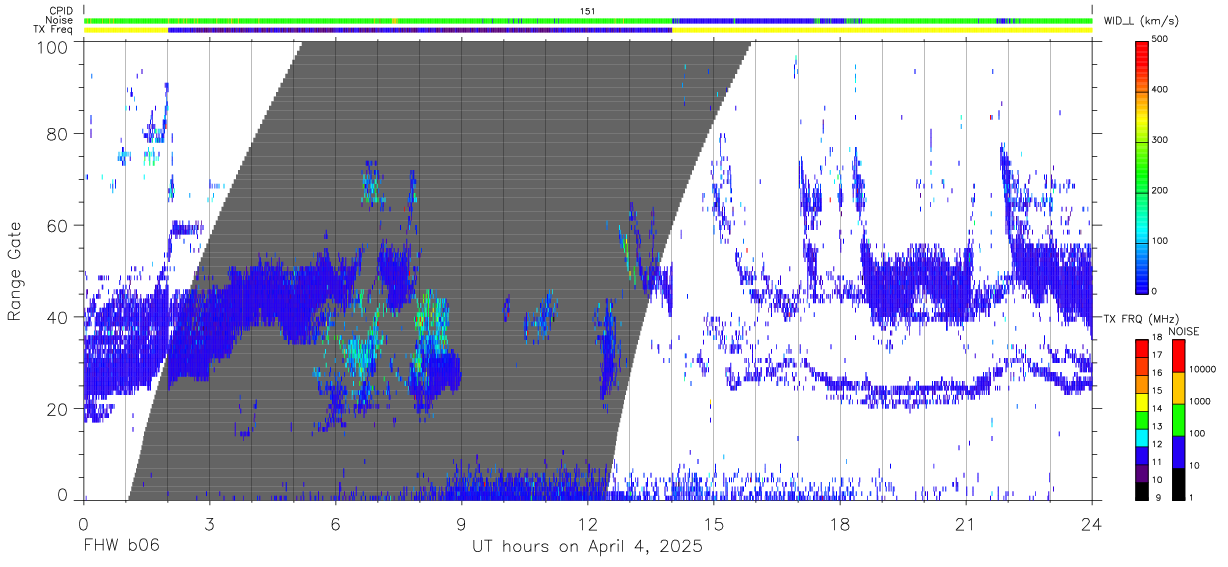Image resolution: width=1228 pixels, height=567 pixels.
Task: Click the TX Freq strip above the plot
Action: click(x=588, y=30)
